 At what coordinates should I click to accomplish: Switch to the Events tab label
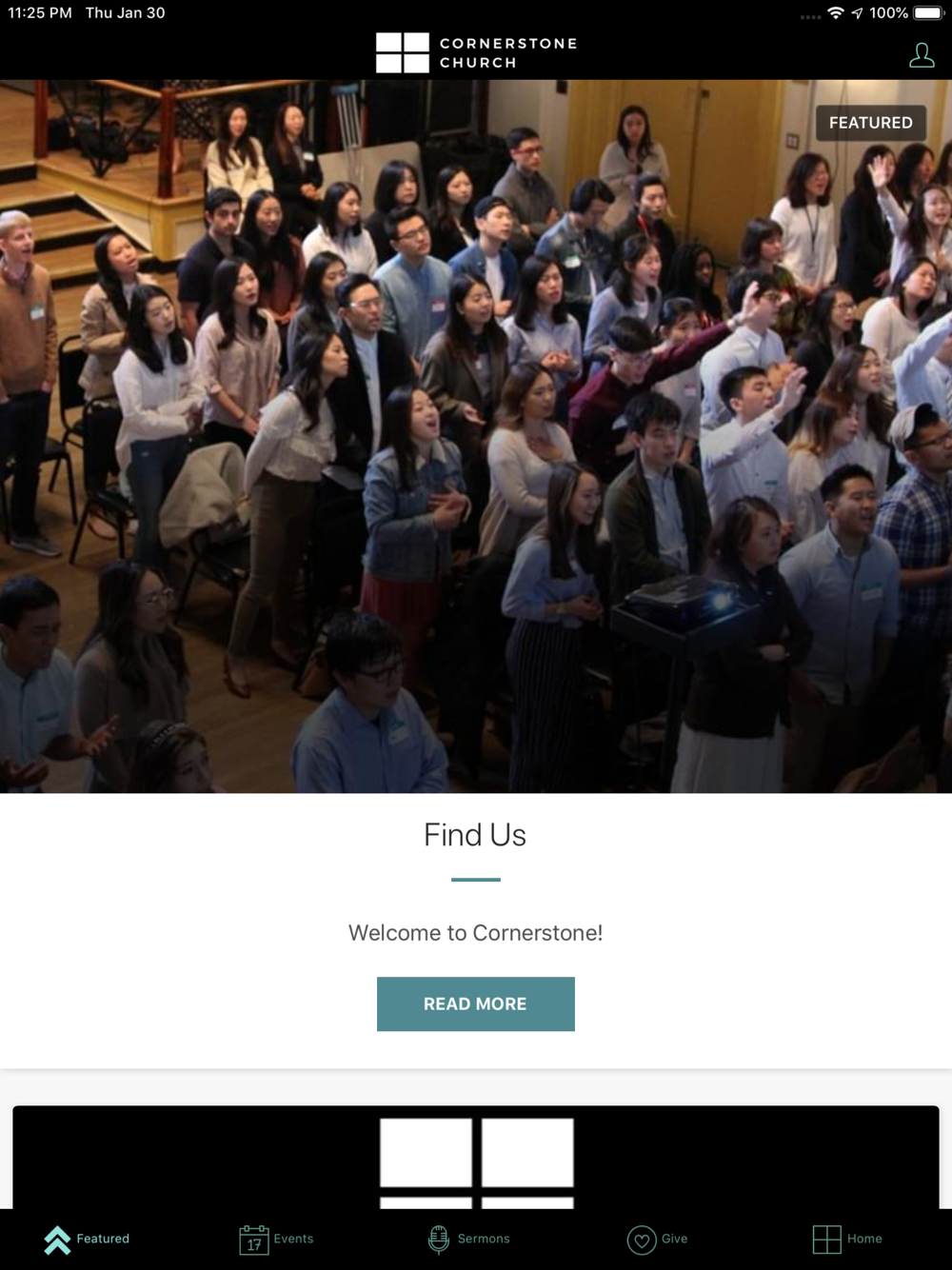(293, 1239)
